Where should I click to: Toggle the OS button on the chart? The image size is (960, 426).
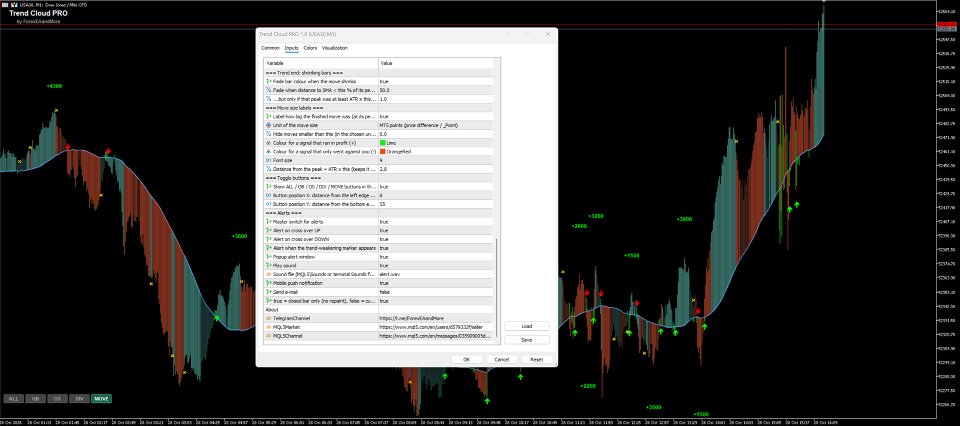pyautogui.click(x=58, y=399)
